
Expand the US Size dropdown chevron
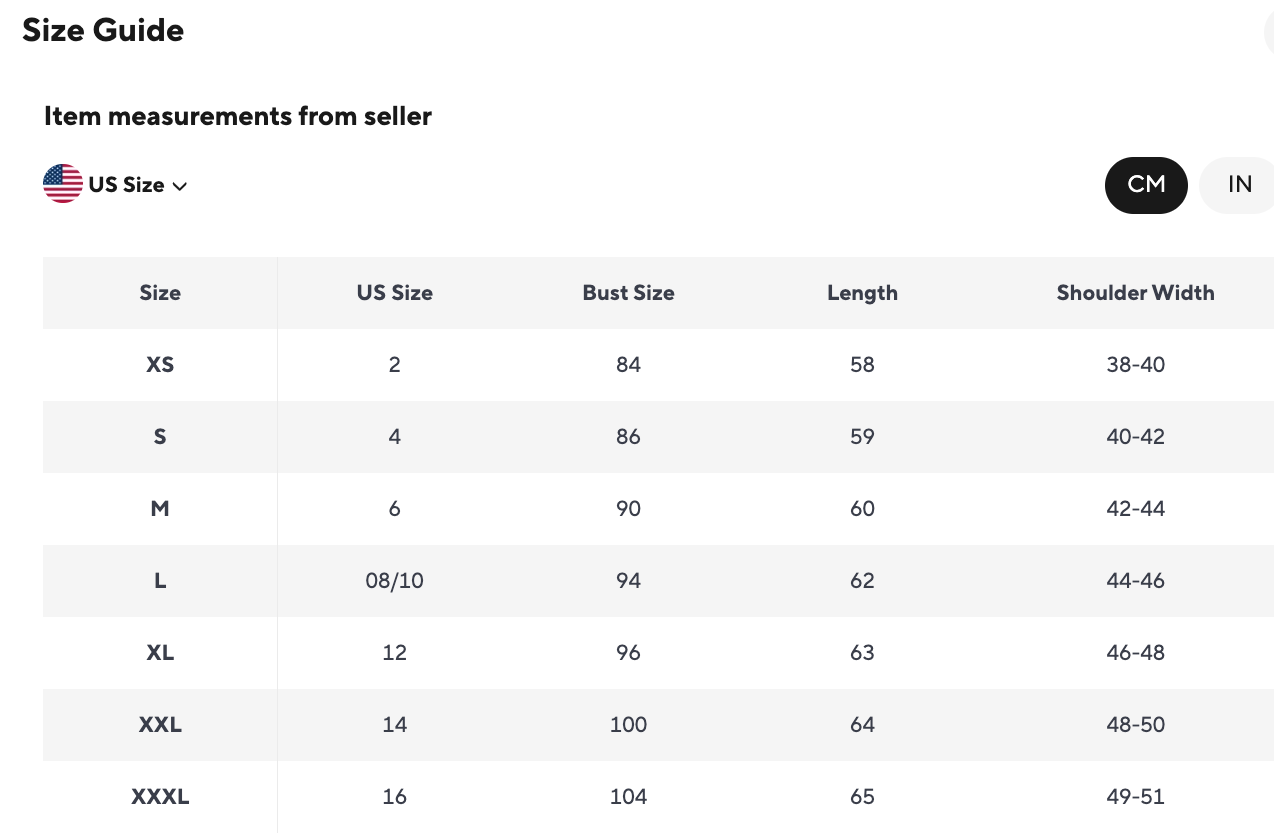tap(180, 186)
